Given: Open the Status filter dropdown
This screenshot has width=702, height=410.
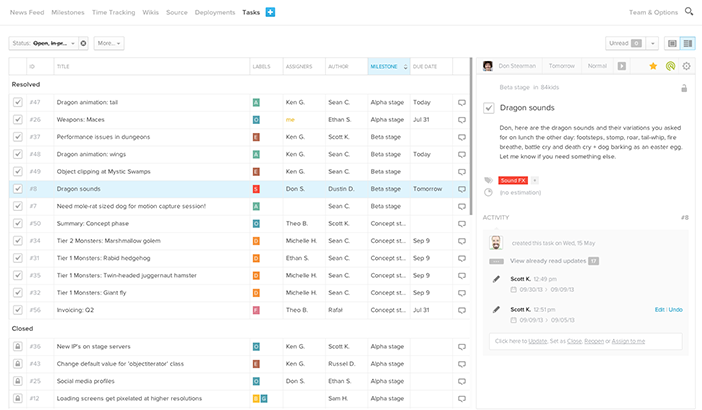Looking at the screenshot, I should (x=42, y=44).
